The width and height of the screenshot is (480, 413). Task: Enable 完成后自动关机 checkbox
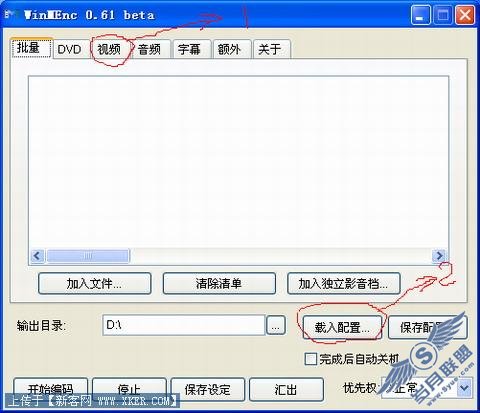pos(310,359)
